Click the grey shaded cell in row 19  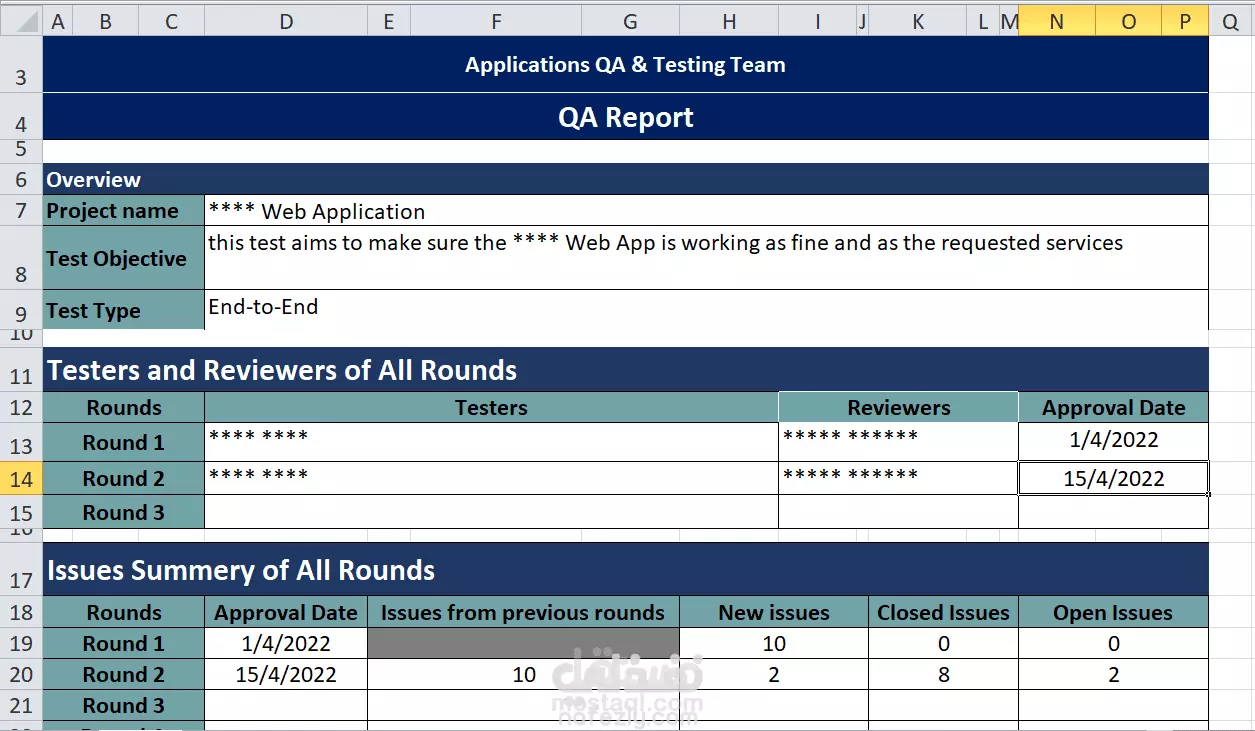tap(523, 643)
